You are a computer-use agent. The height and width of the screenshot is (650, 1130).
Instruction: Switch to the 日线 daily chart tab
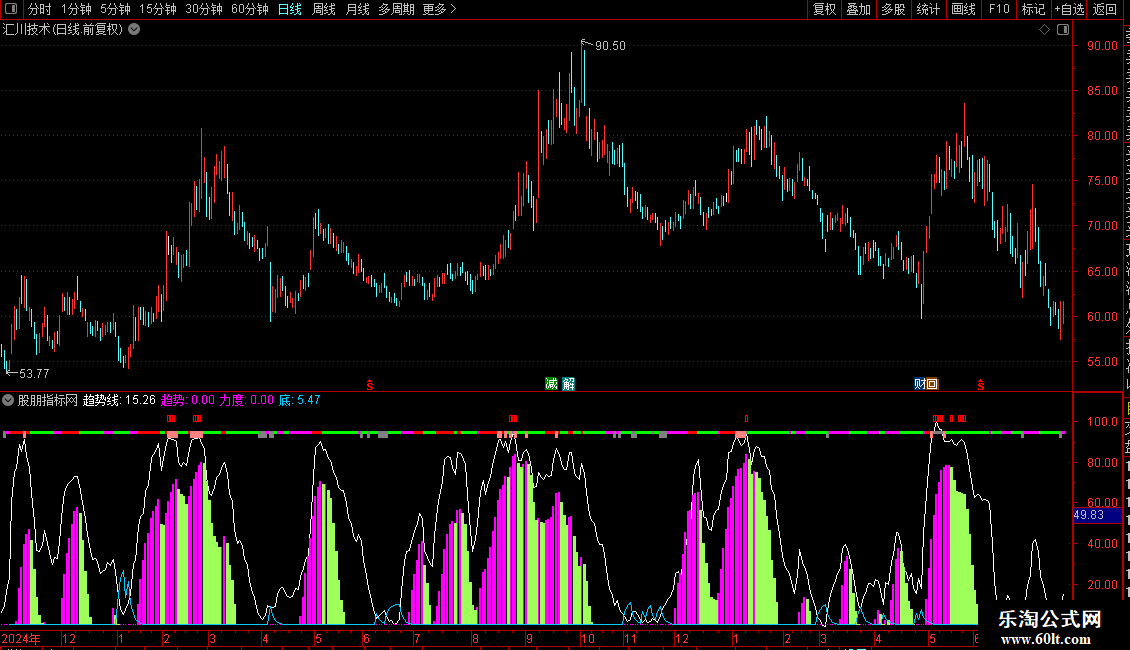point(290,9)
